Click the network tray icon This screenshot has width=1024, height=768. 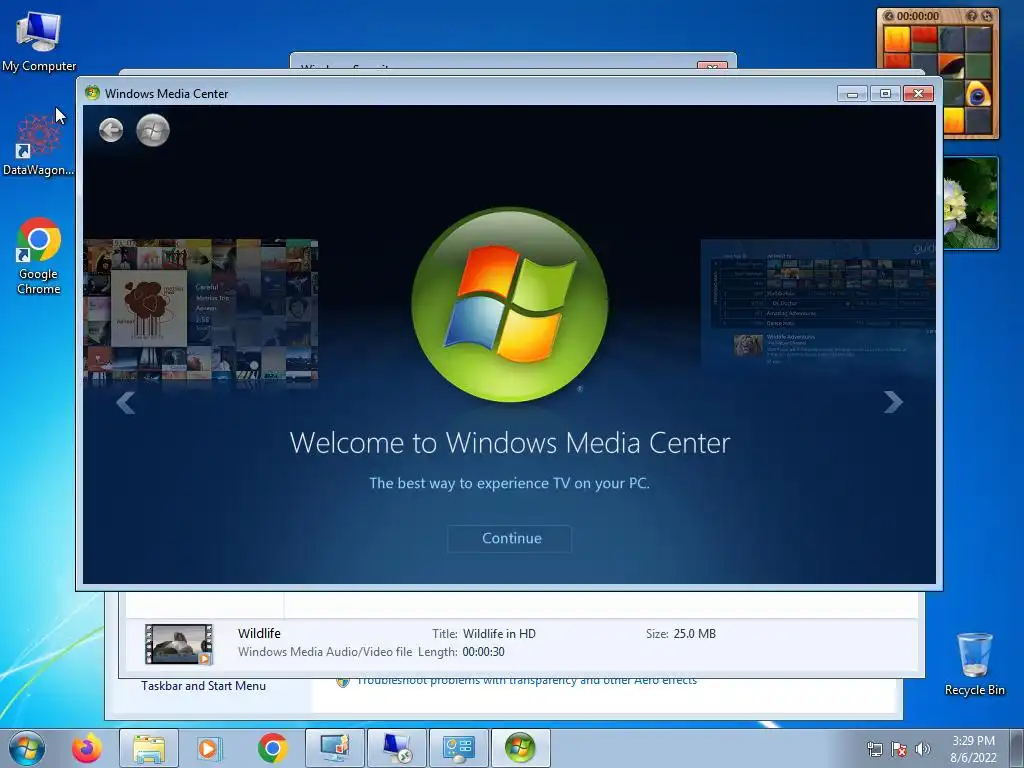[x=874, y=749]
